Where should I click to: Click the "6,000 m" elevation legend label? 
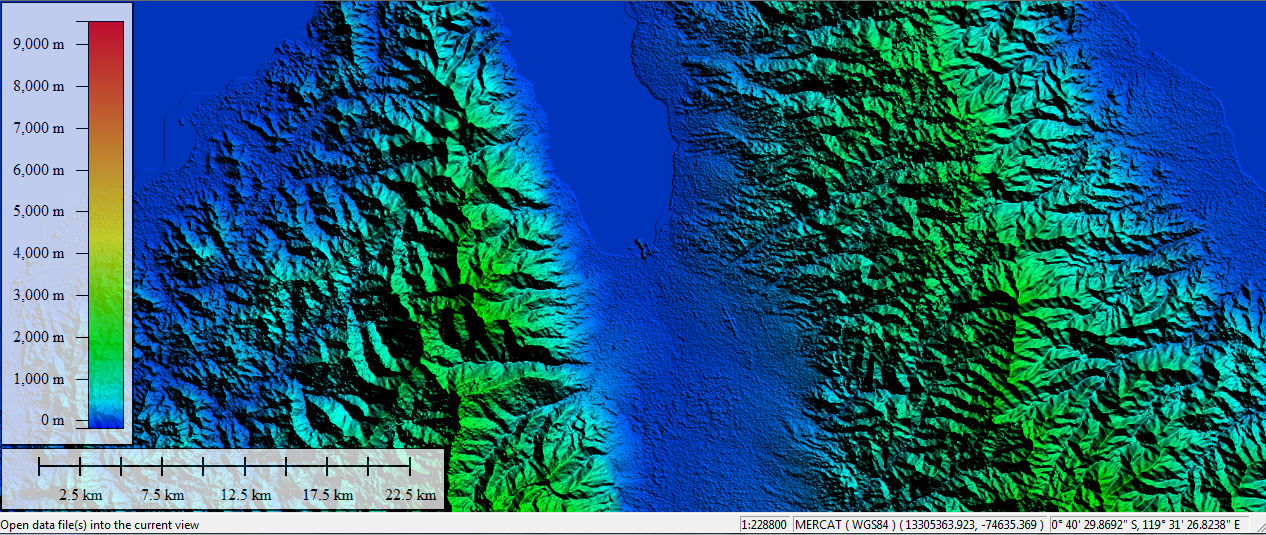pos(40,170)
